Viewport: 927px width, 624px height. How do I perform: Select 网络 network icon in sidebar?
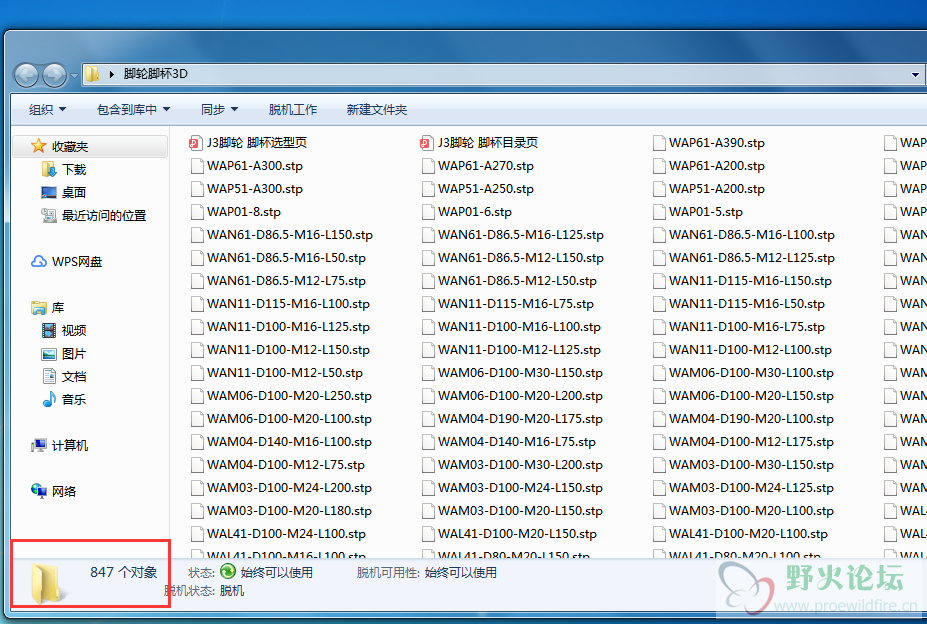coord(38,491)
